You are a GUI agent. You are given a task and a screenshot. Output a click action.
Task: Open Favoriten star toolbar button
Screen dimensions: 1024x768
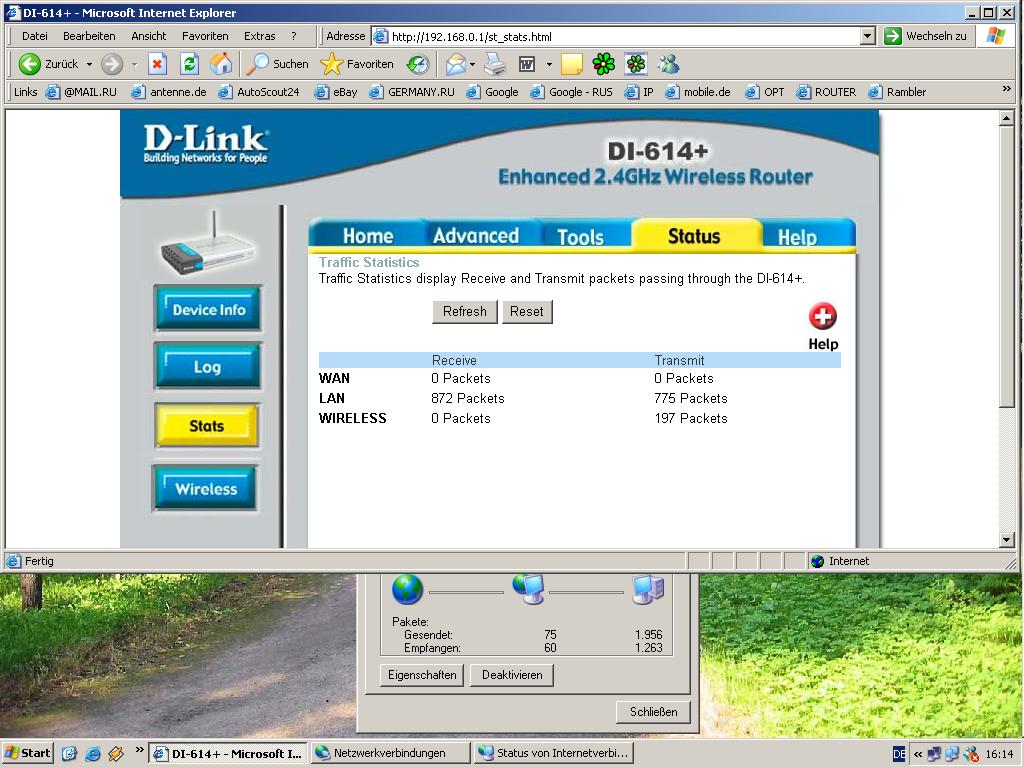[357, 64]
